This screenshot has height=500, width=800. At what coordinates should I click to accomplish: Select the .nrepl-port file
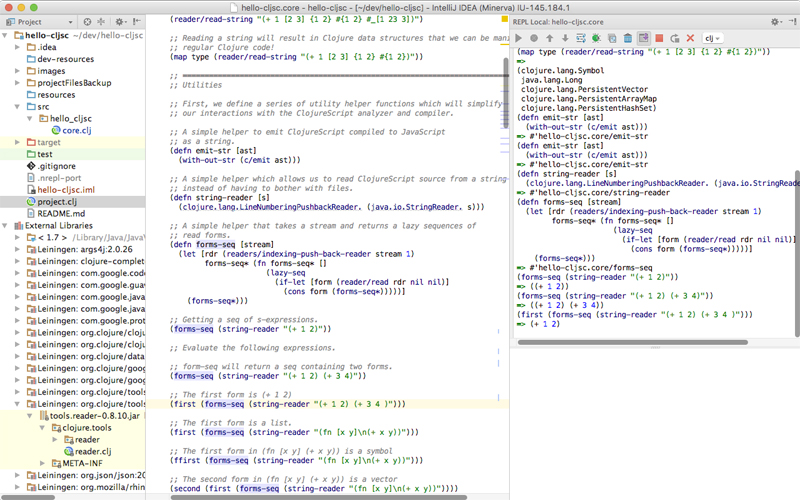click(54, 178)
